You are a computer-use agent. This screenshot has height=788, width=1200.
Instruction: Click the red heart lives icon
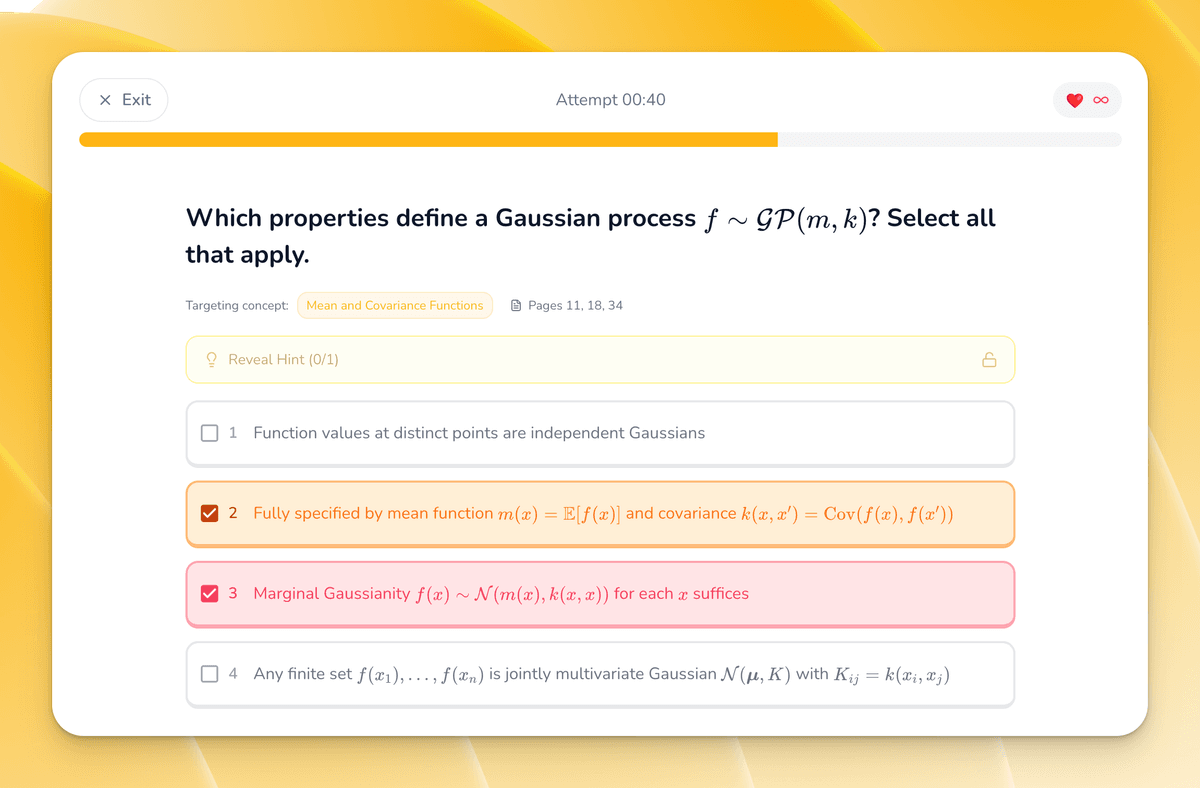click(x=1075, y=100)
